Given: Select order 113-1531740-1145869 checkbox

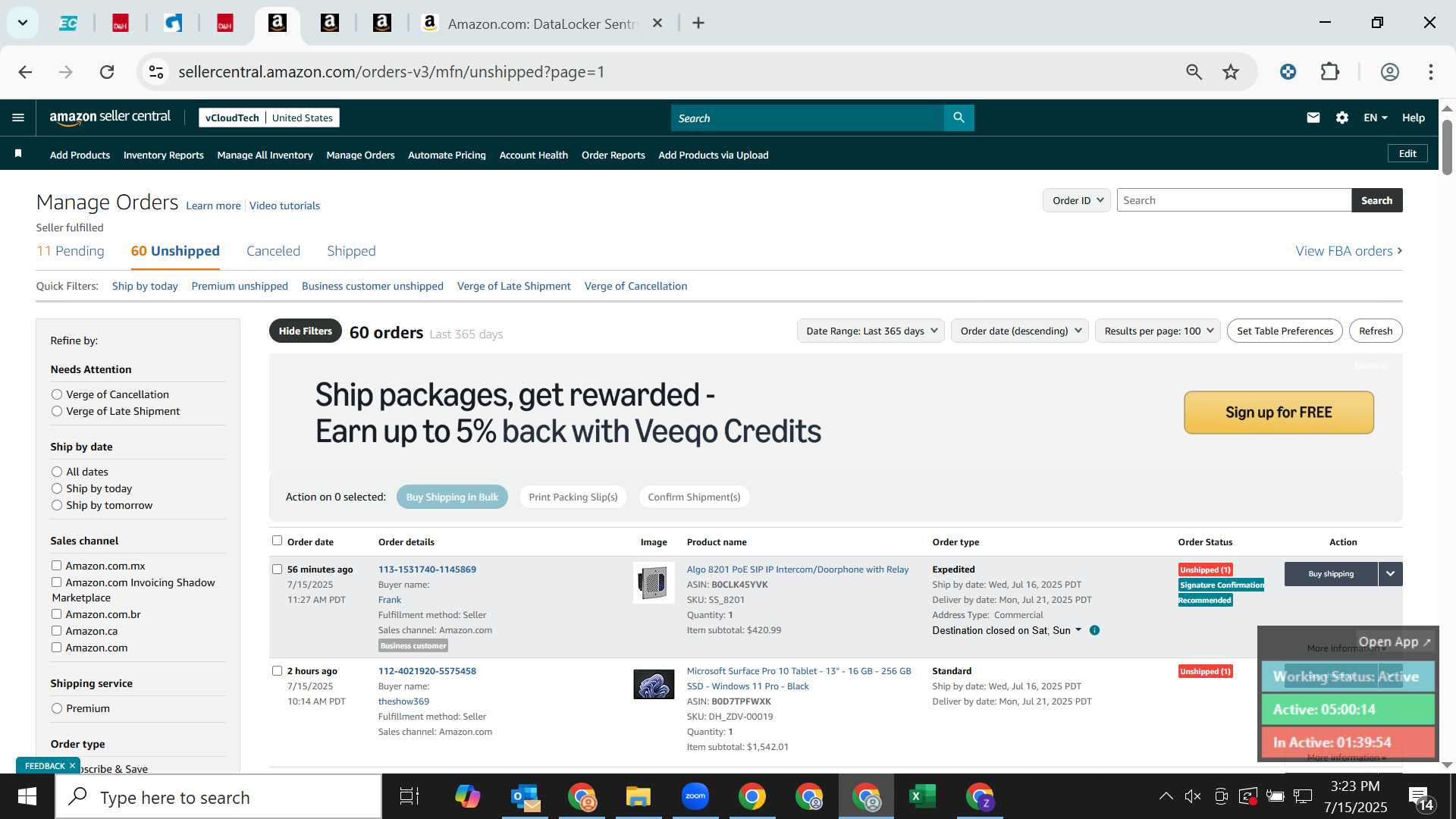Looking at the screenshot, I should click(277, 569).
